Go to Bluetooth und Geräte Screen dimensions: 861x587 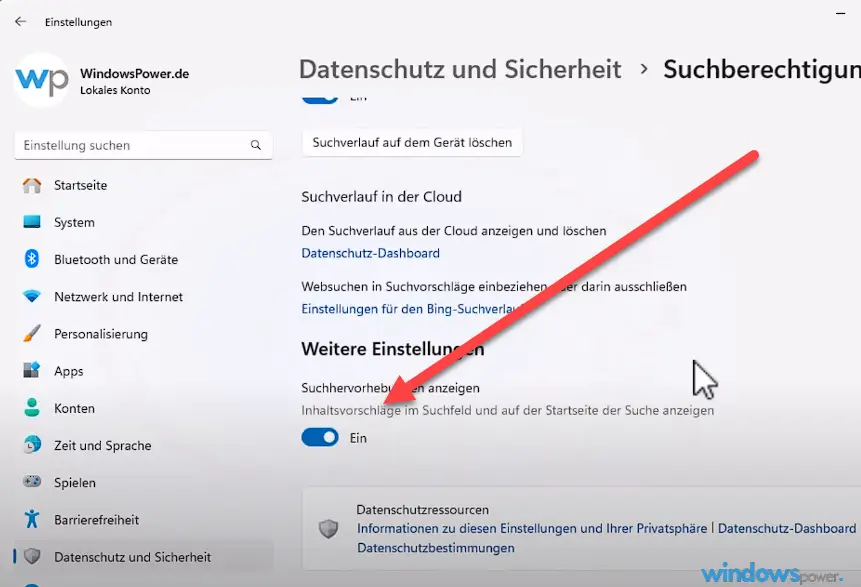[x=143, y=259]
